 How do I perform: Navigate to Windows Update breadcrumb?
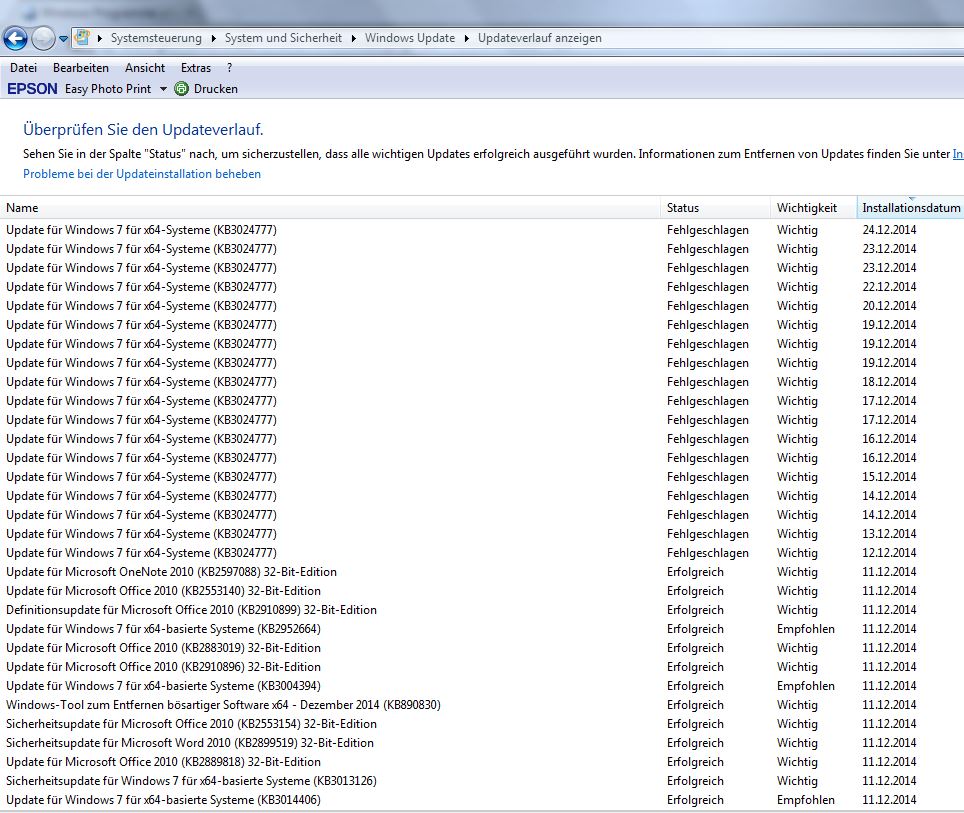tap(410, 38)
